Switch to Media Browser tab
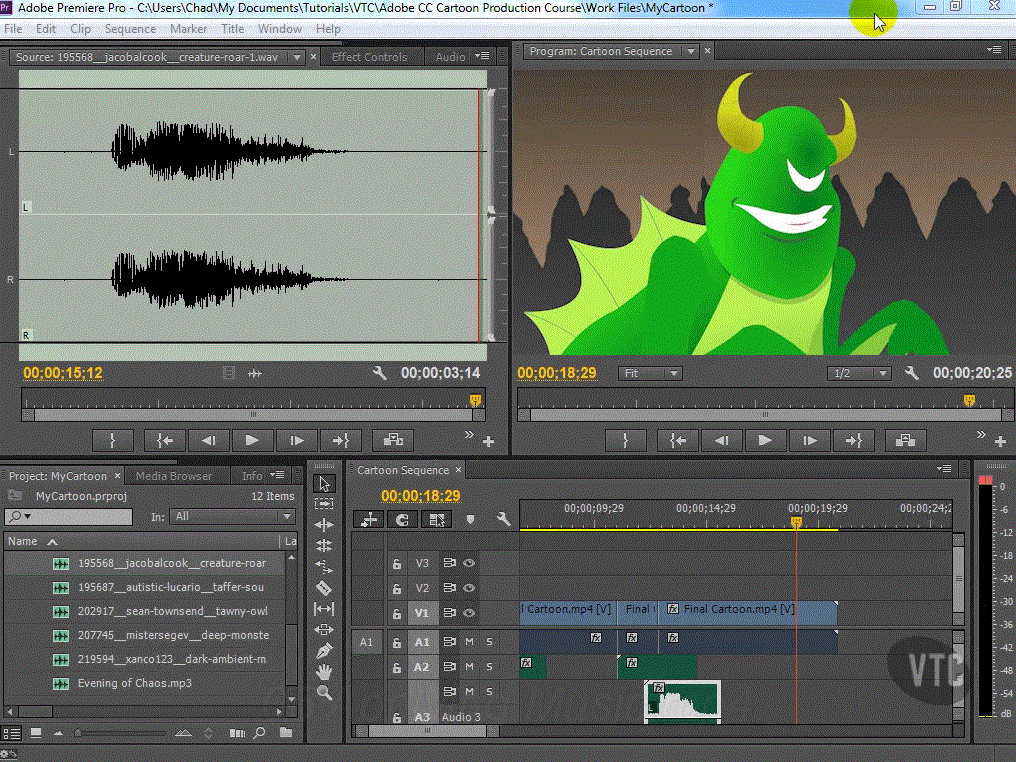The image size is (1016, 762). [174, 476]
